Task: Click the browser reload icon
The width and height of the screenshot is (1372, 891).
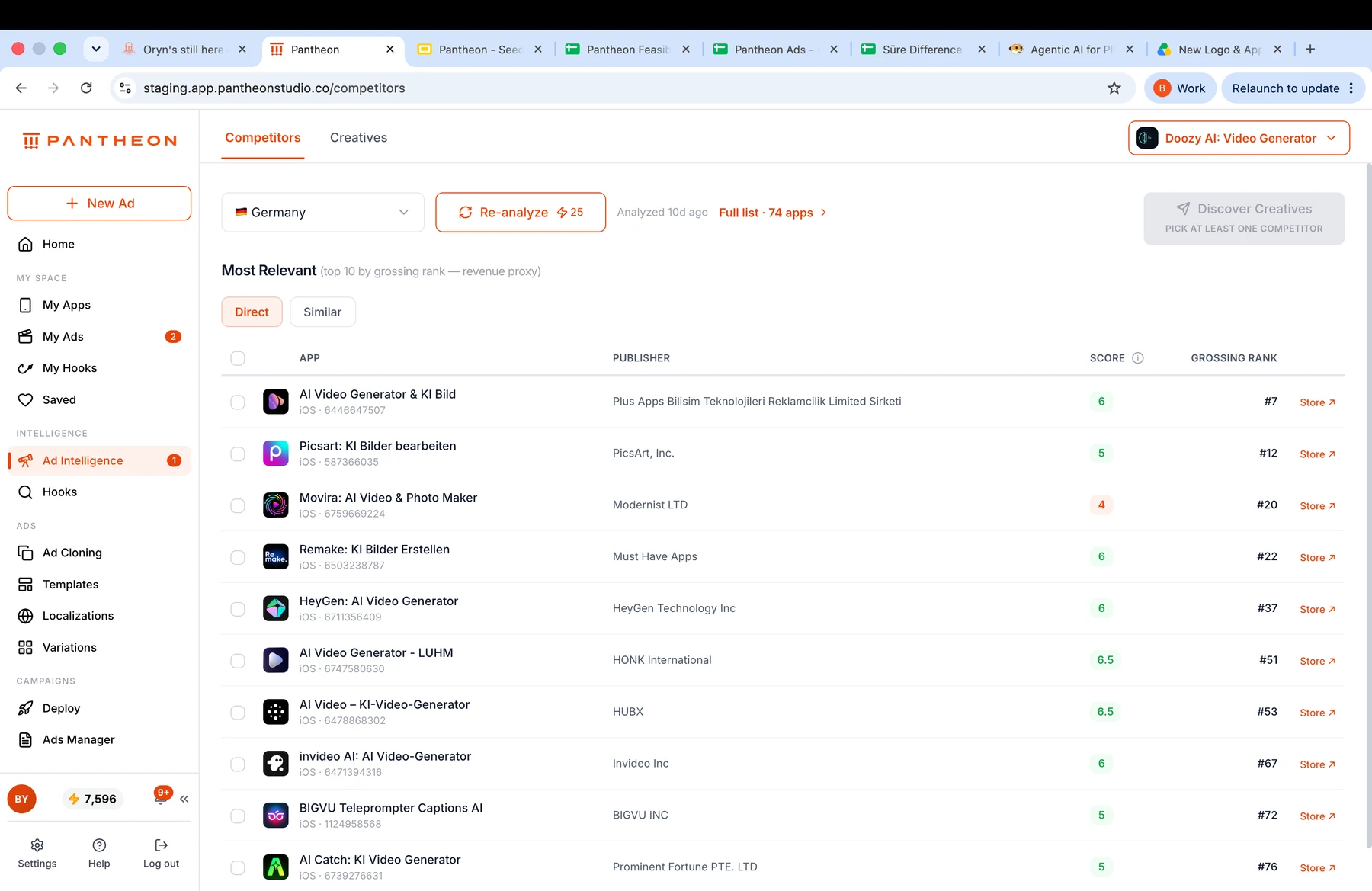Action: pyautogui.click(x=87, y=88)
